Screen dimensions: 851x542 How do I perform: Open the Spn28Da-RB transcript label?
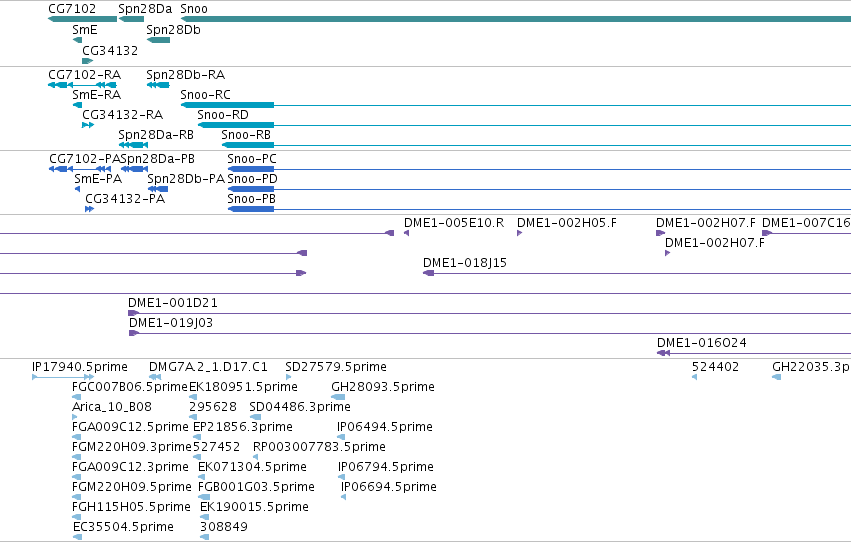156,135
